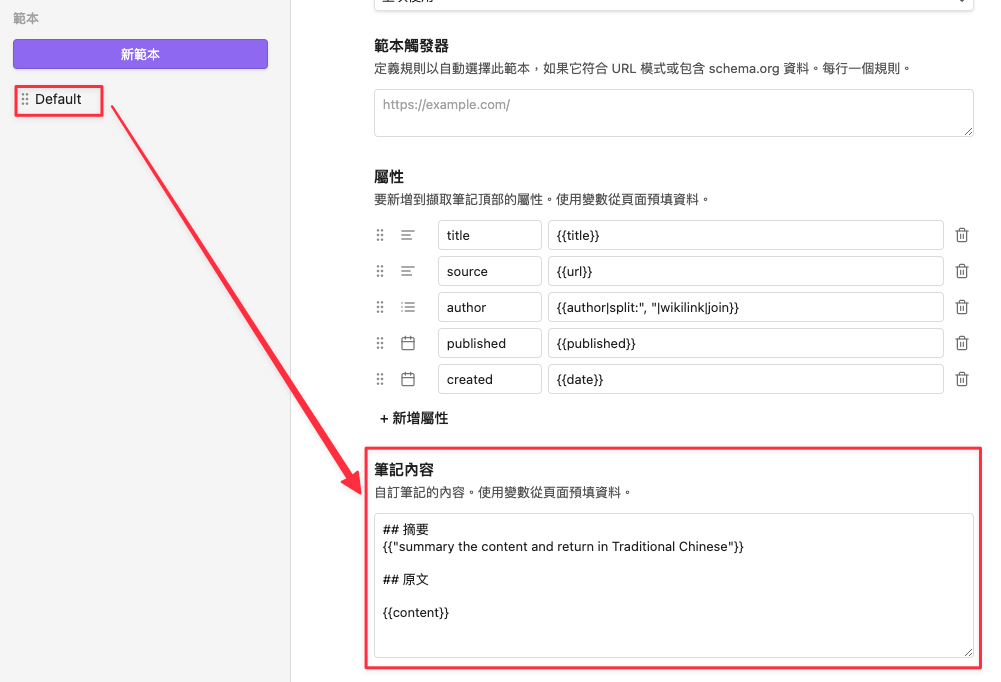Click the calendar icon of published property

408,342
